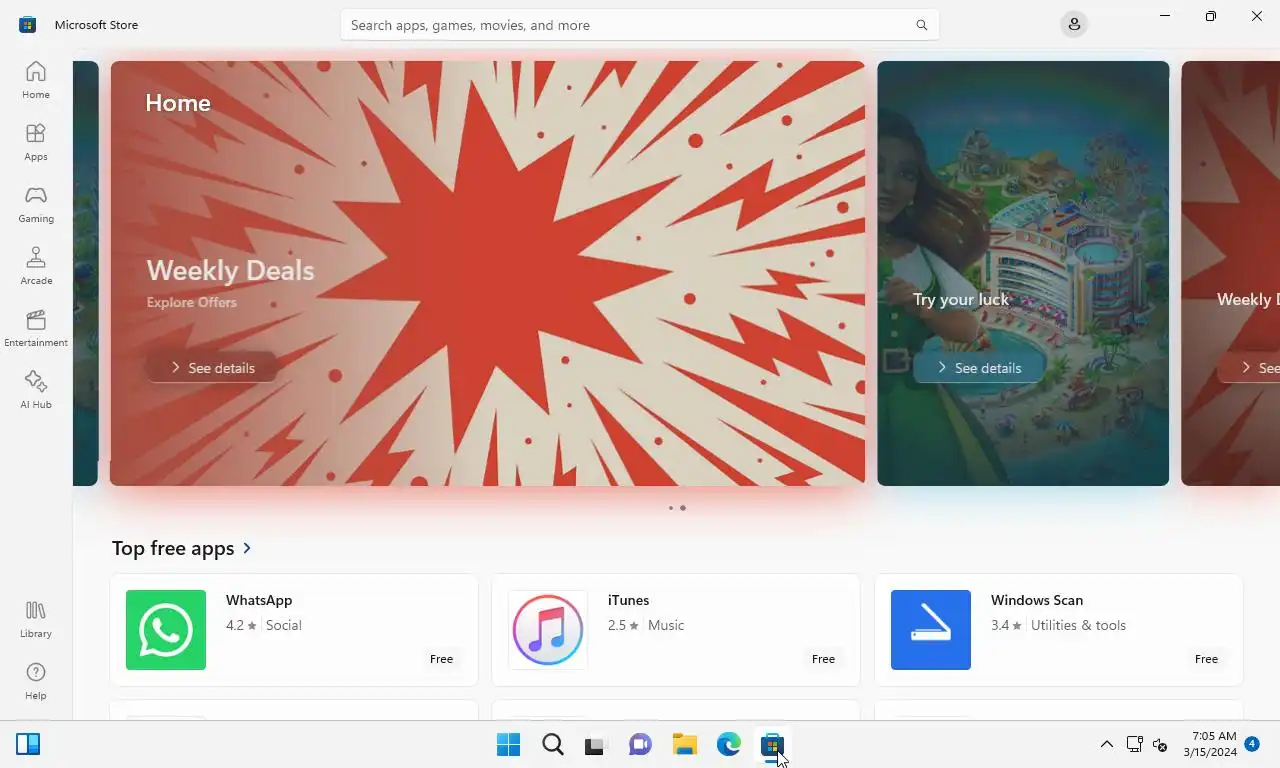Open the Windows Scan title text
Screen dimensions: 1280x768
click(x=1037, y=600)
